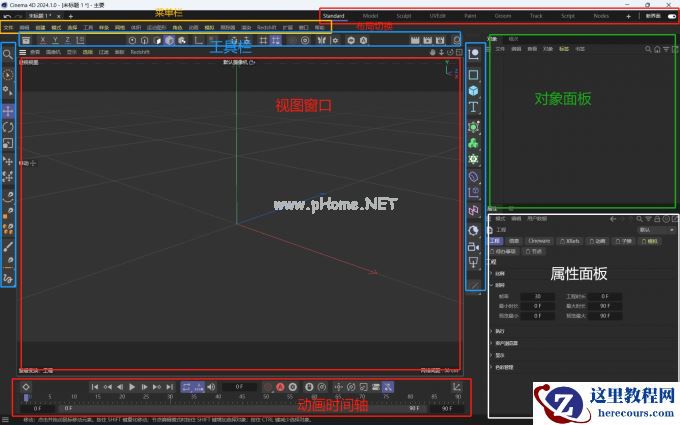
Task: Toggle Z axis lock
Action: point(68,40)
